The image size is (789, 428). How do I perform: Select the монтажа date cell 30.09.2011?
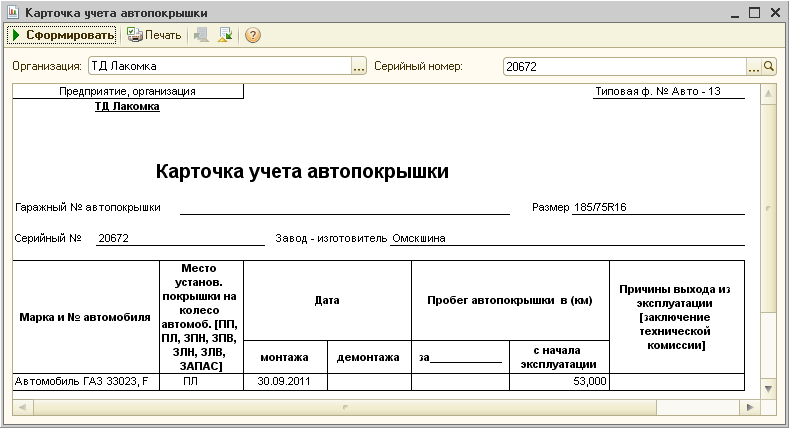pos(285,381)
